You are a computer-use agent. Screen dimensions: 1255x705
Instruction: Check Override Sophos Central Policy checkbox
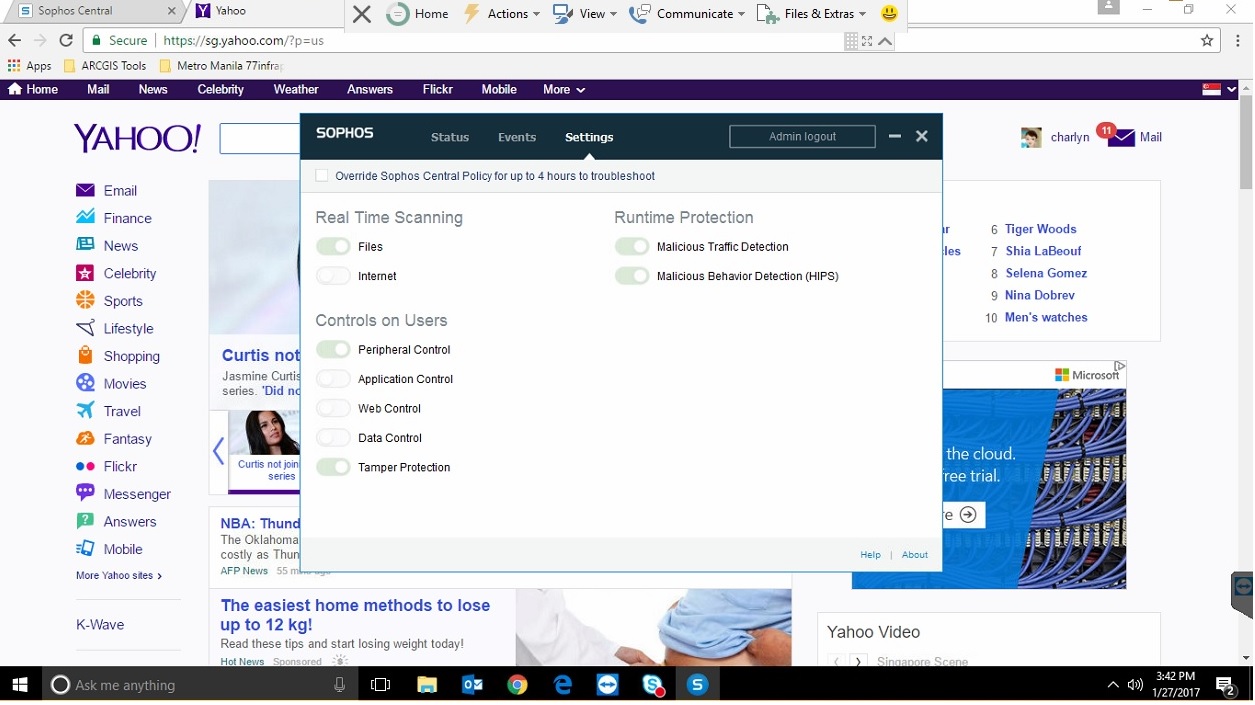322,176
